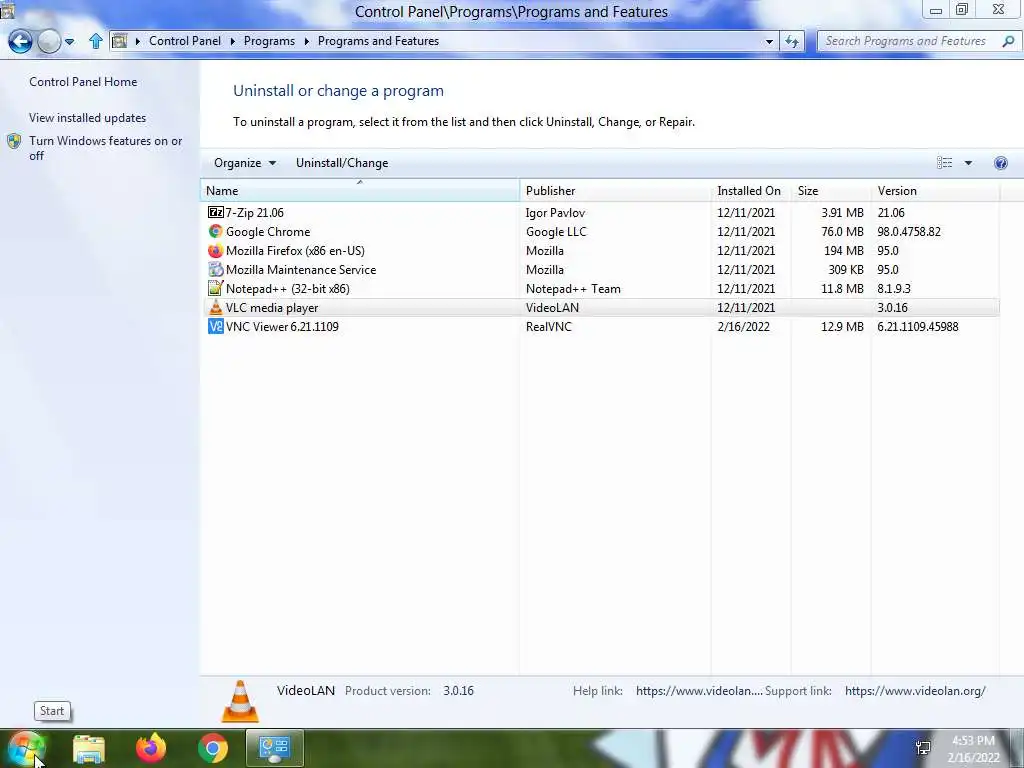The image size is (1024, 768).
Task: Select Programs breadcrumb in address bar
Action: pyautogui.click(x=269, y=40)
